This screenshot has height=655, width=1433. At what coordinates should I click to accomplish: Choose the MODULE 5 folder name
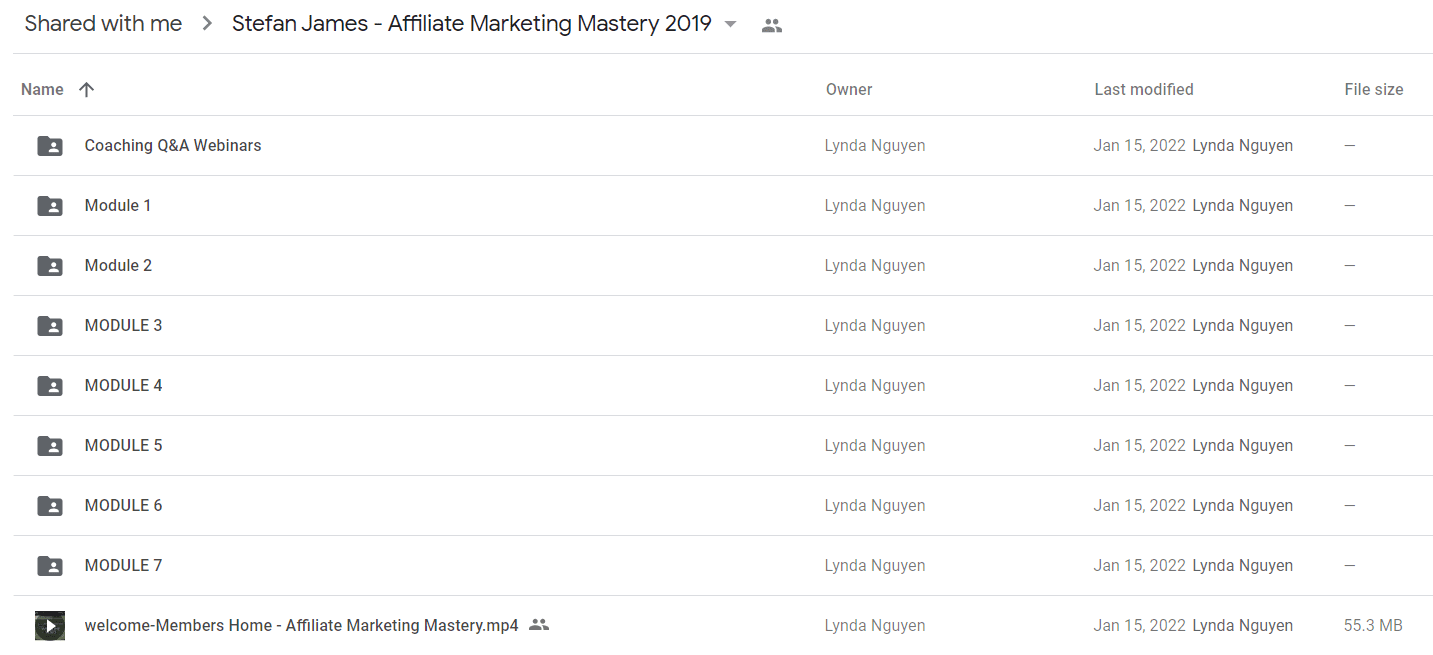[123, 445]
